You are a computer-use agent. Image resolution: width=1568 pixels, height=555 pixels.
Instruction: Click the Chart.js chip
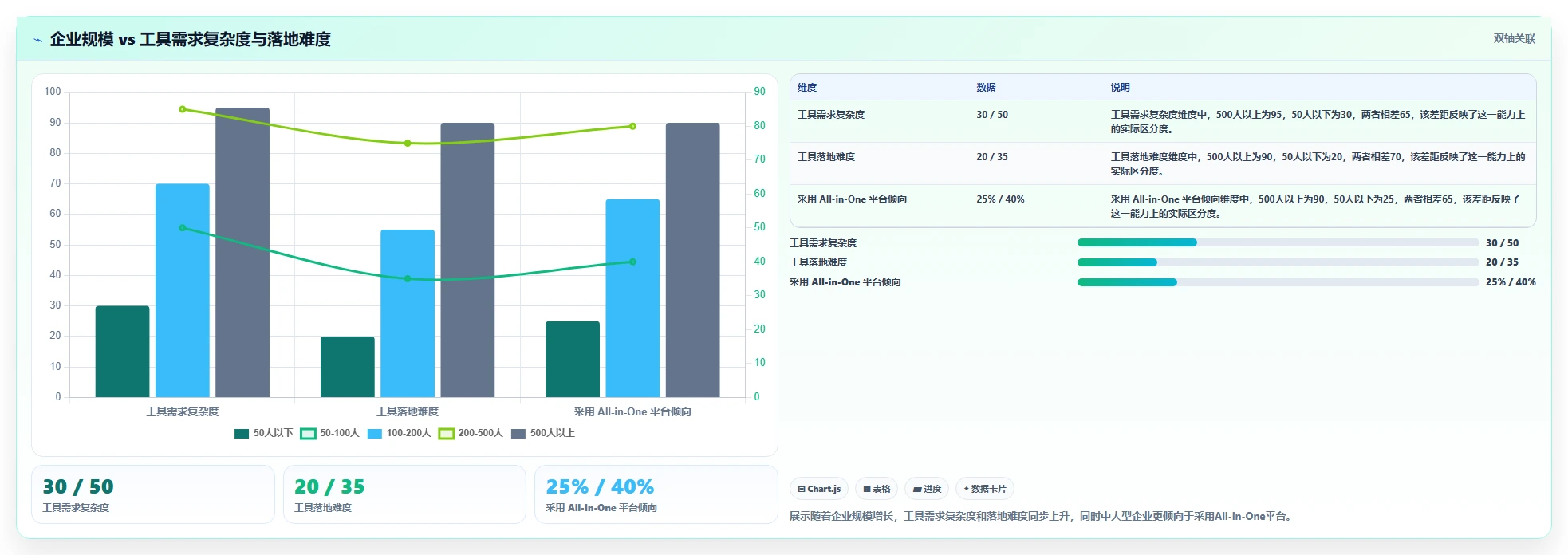click(819, 489)
